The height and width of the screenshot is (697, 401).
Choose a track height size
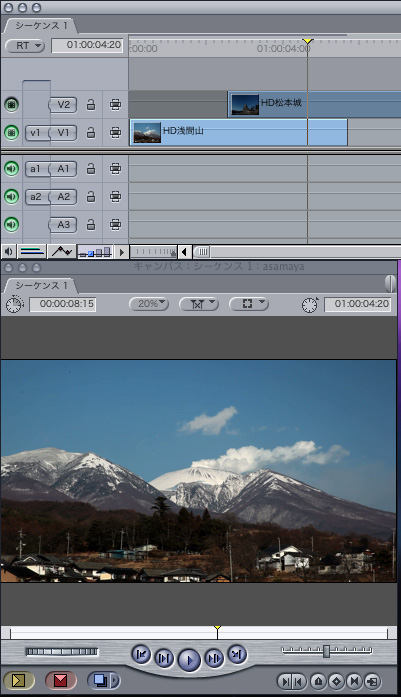pos(95,252)
